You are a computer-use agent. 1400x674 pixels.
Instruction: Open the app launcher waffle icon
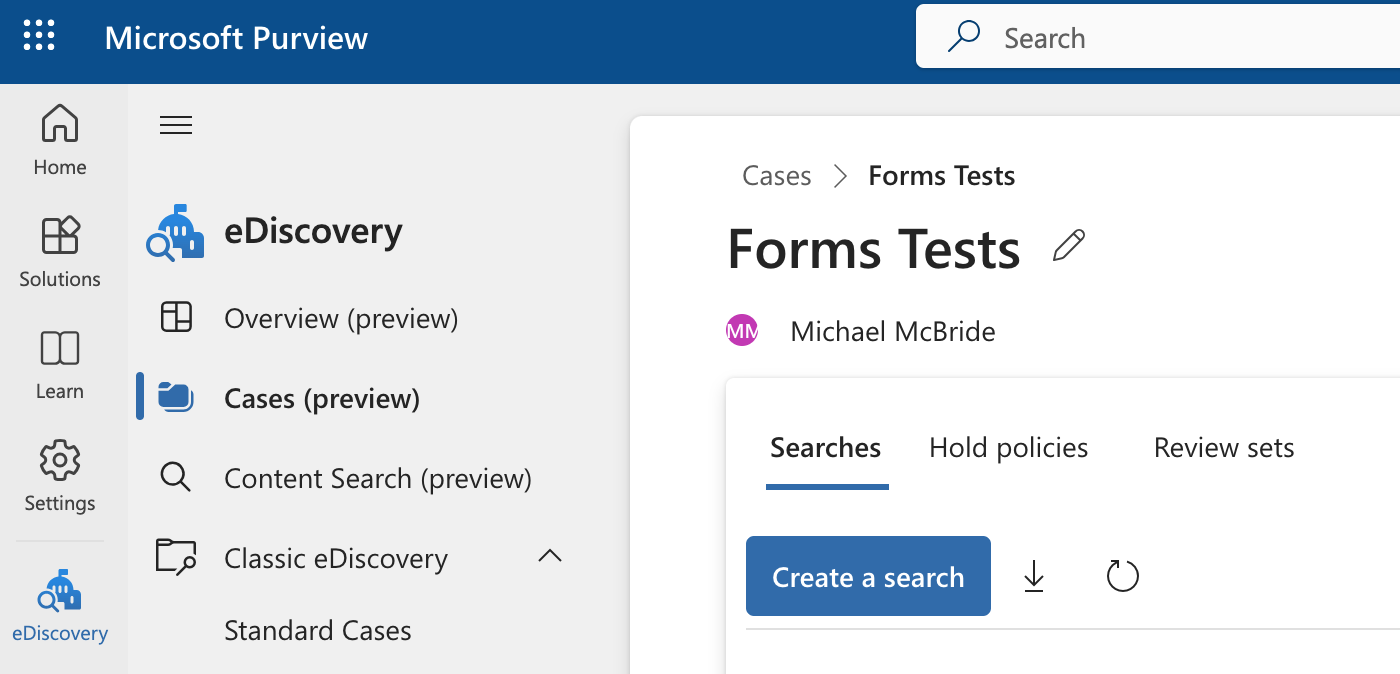coord(39,36)
